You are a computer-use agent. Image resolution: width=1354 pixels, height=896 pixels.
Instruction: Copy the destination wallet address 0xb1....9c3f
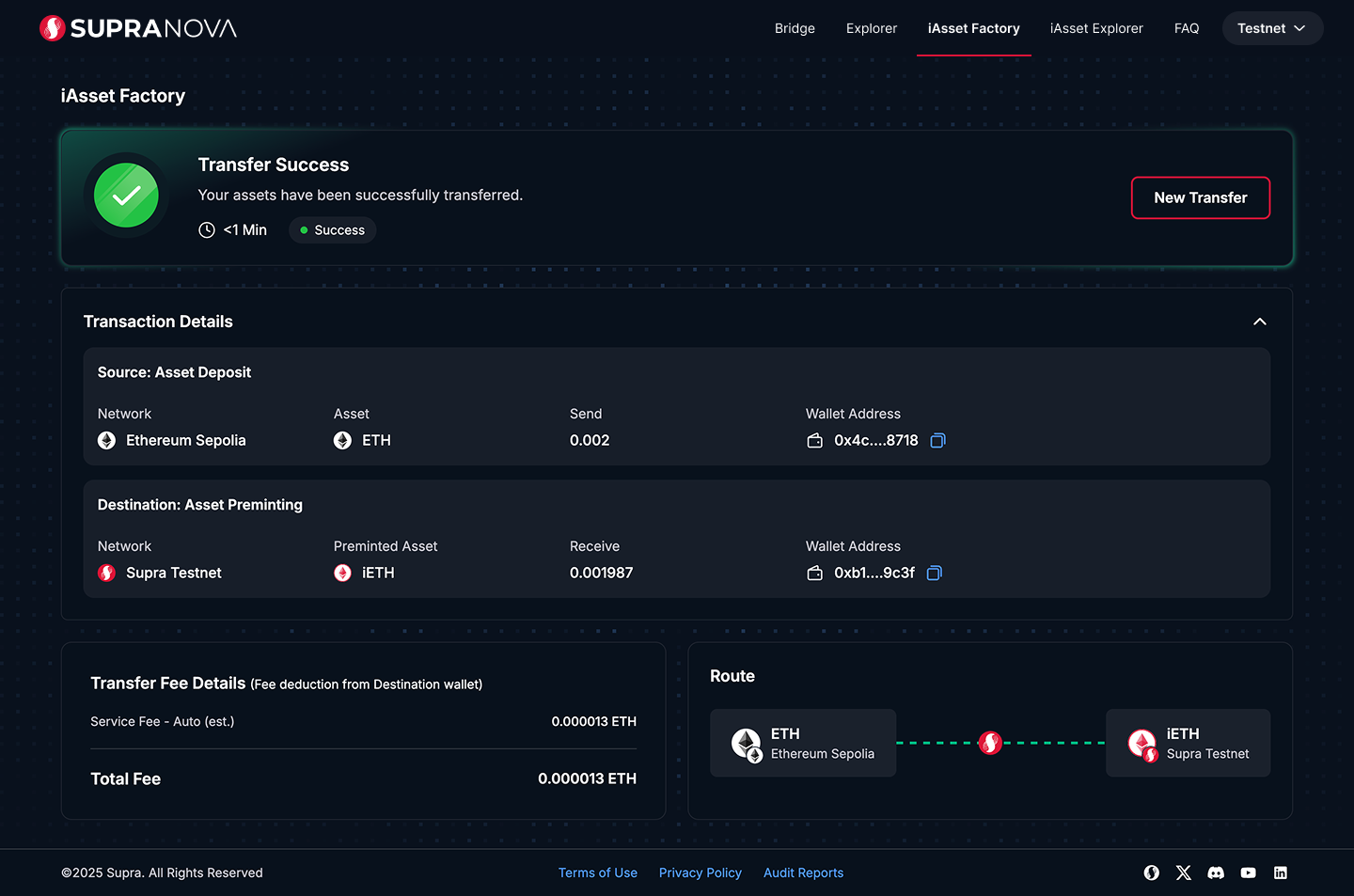934,574
